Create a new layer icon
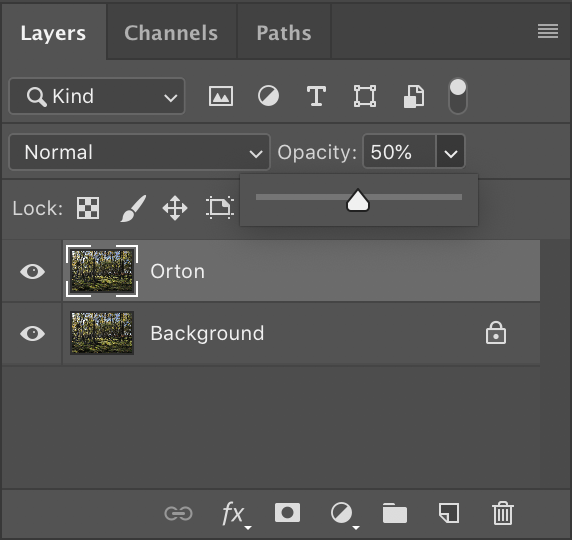 click(449, 513)
